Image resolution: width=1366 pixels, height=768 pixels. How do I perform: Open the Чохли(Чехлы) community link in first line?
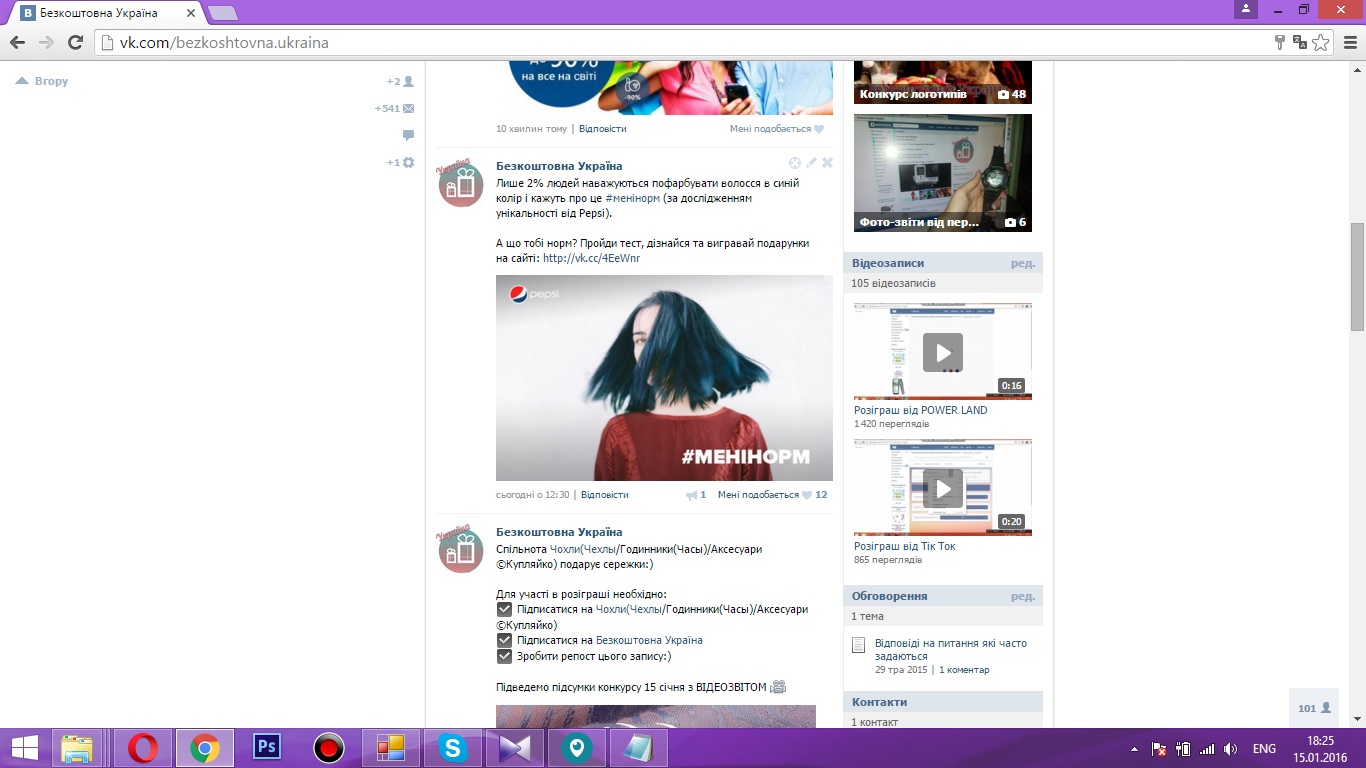coord(583,549)
